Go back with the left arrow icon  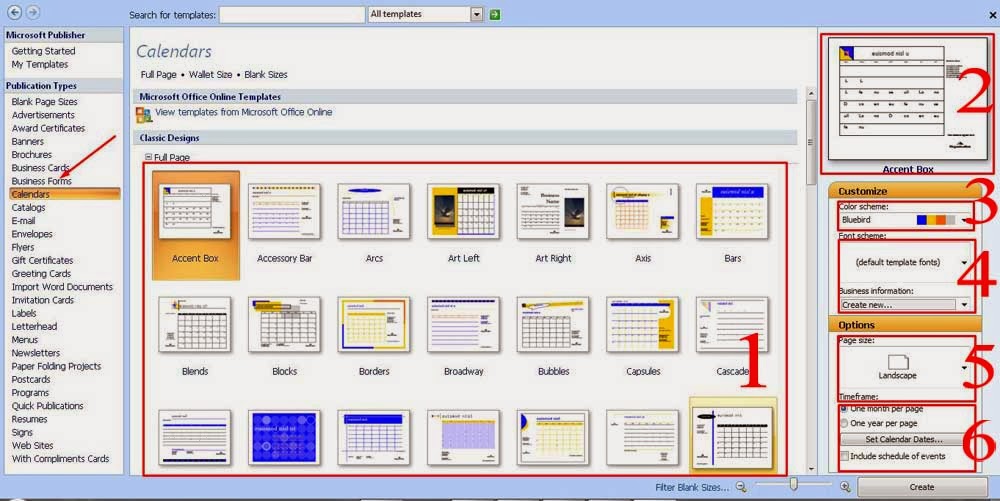pyautogui.click(x=14, y=12)
